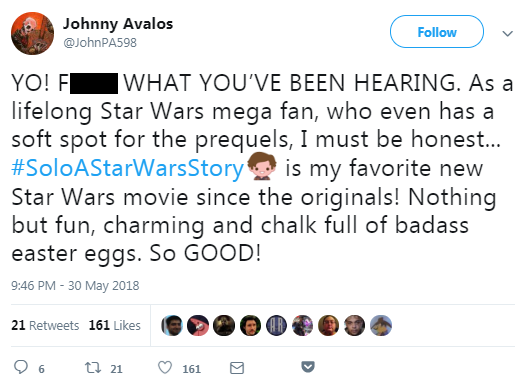This screenshot has height=385, width=531.
Task: Visit the @JohnPA598 handle
Action: point(100,43)
